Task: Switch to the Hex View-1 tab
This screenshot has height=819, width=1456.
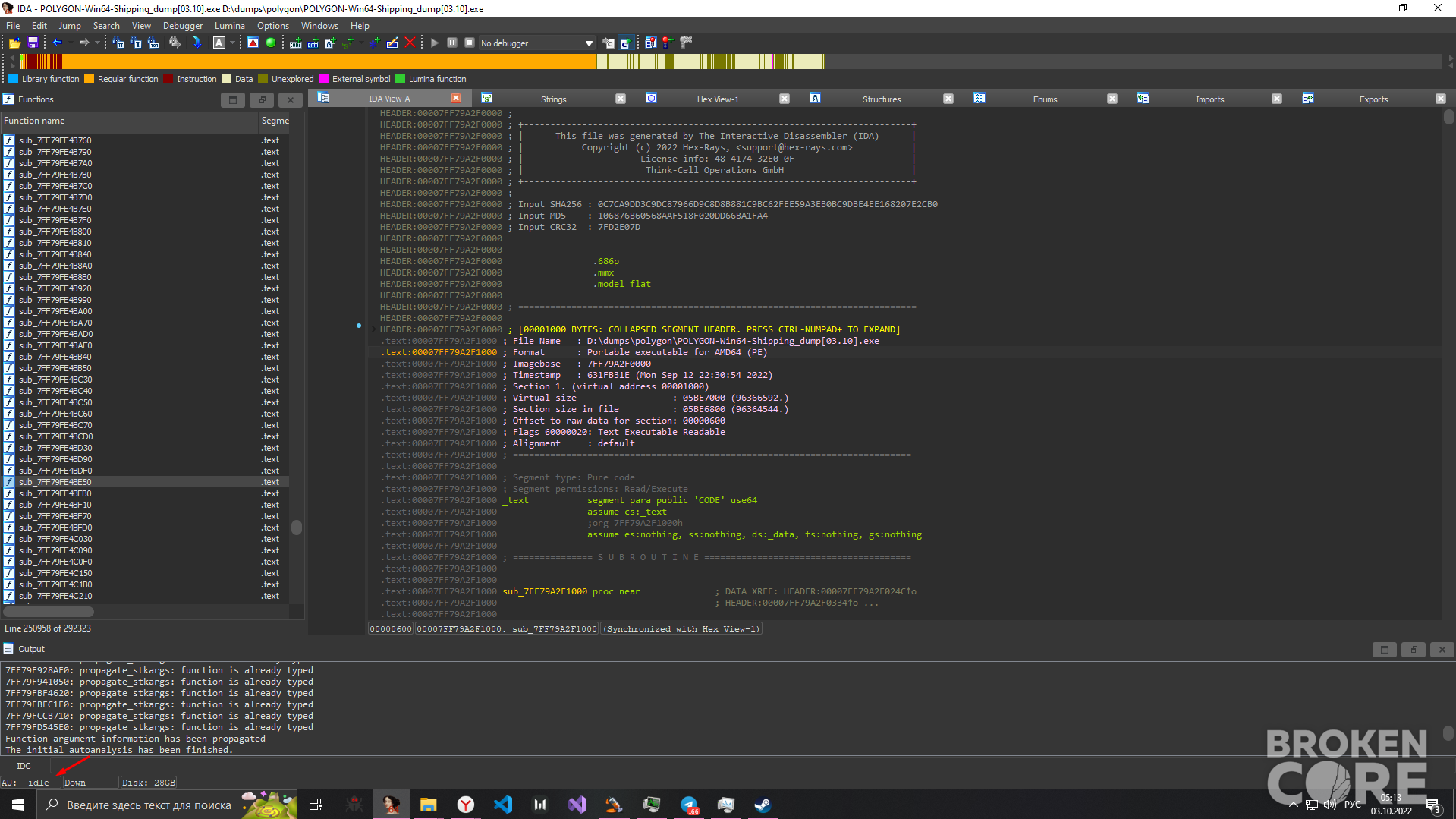Action: coord(717,99)
